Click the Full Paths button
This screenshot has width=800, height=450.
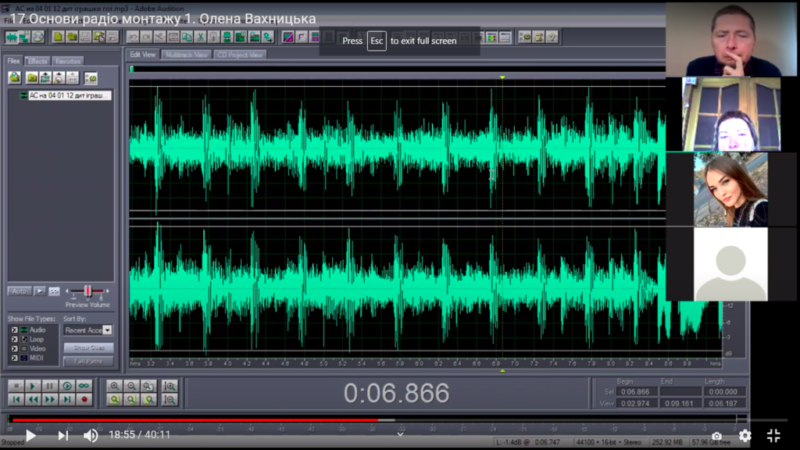89,361
